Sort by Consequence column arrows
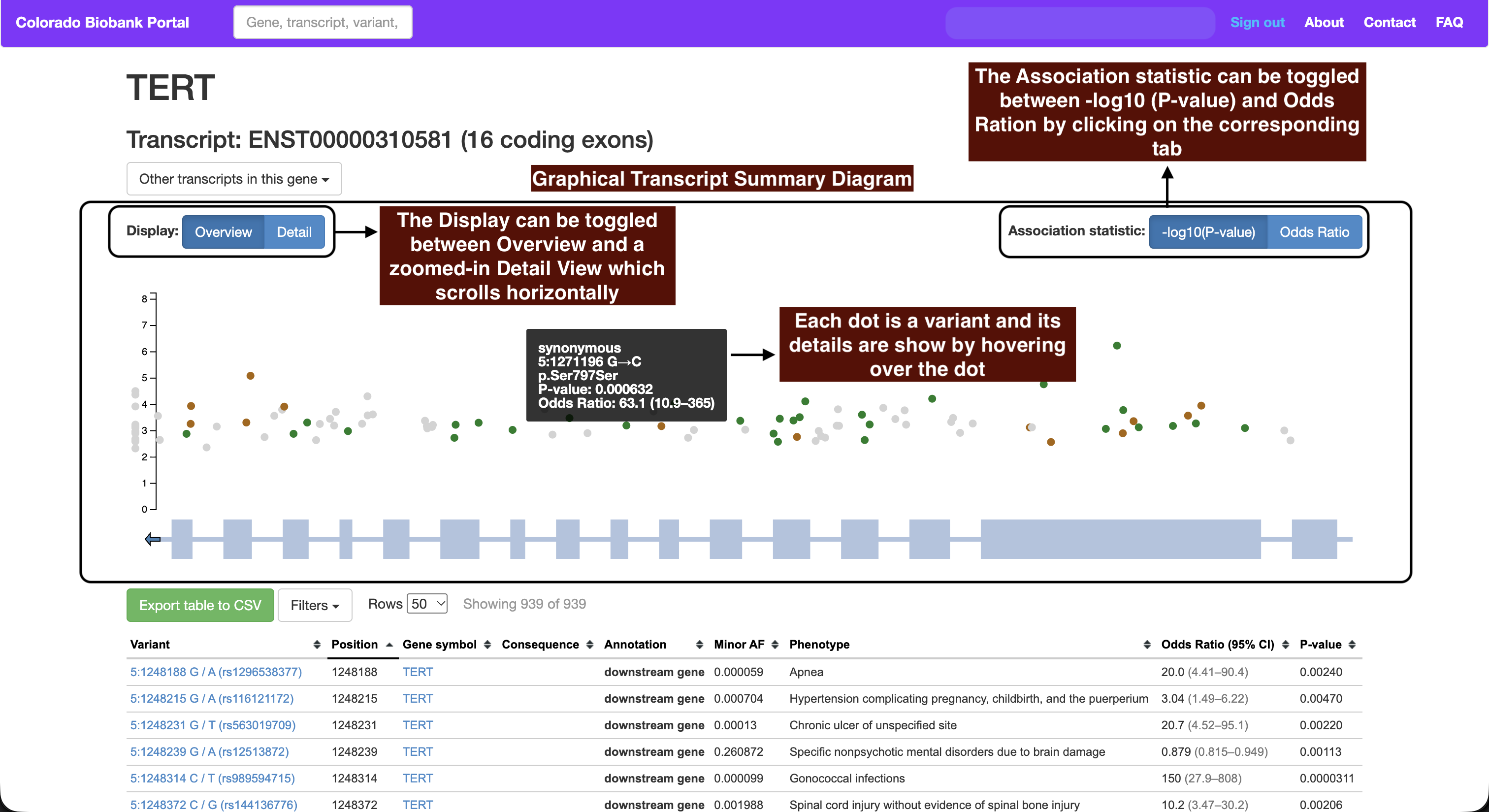Image resolution: width=1489 pixels, height=812 pixels. [x=589, y=645]
